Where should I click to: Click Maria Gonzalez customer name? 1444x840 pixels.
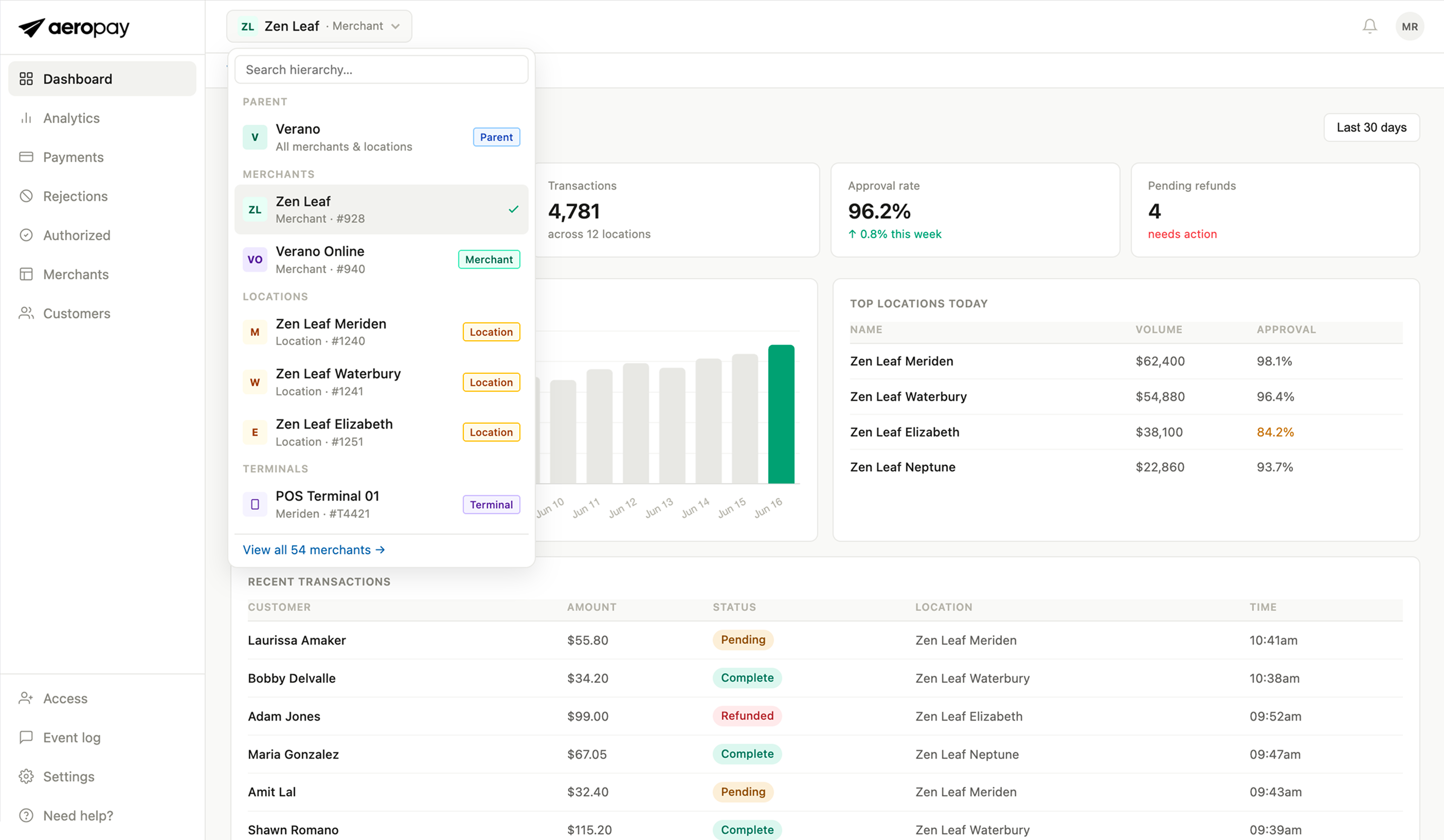pyautogui.click(x=293, y=754)
